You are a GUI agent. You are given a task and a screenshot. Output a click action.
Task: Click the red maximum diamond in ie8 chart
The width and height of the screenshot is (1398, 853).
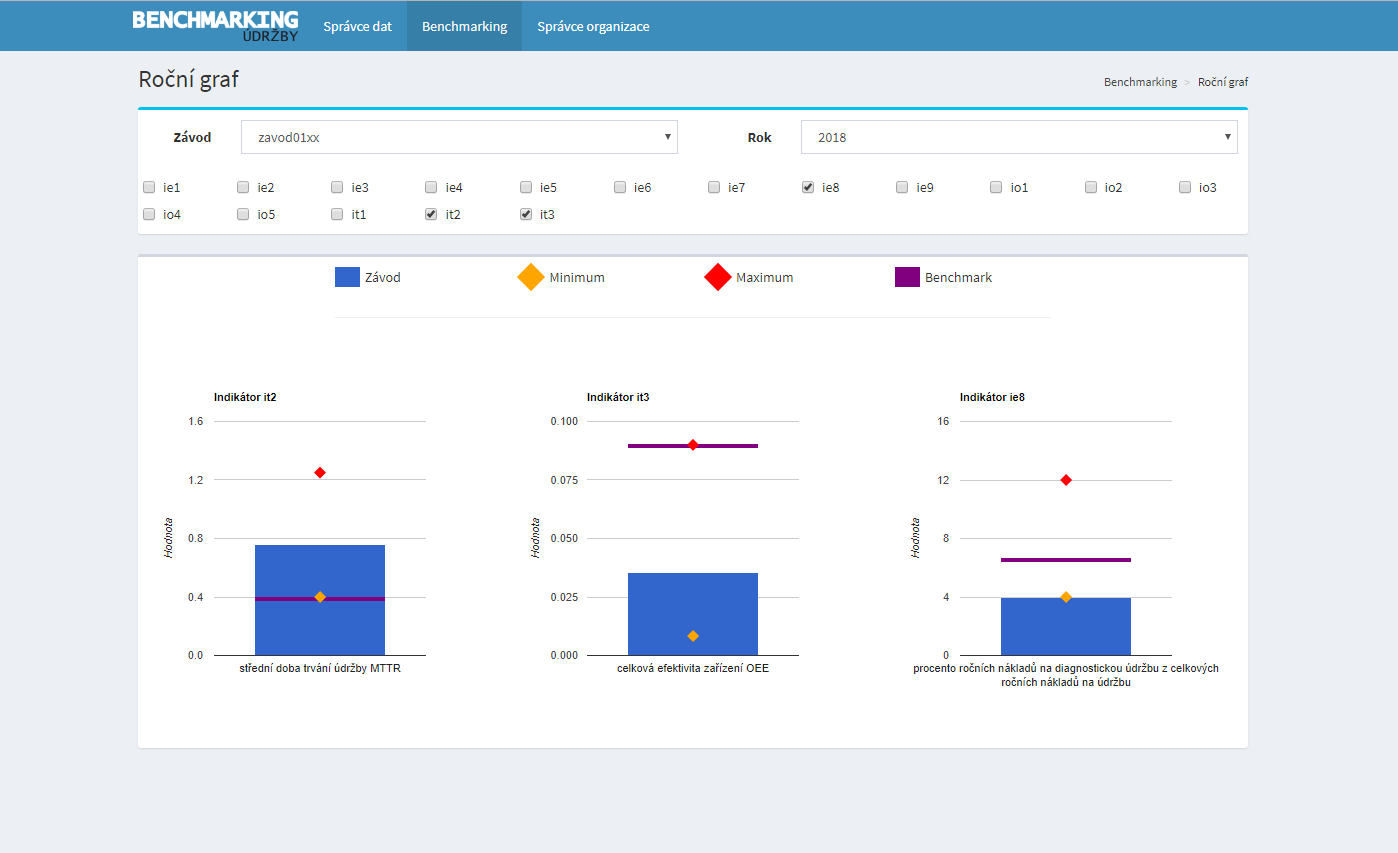pos(1066,480)
